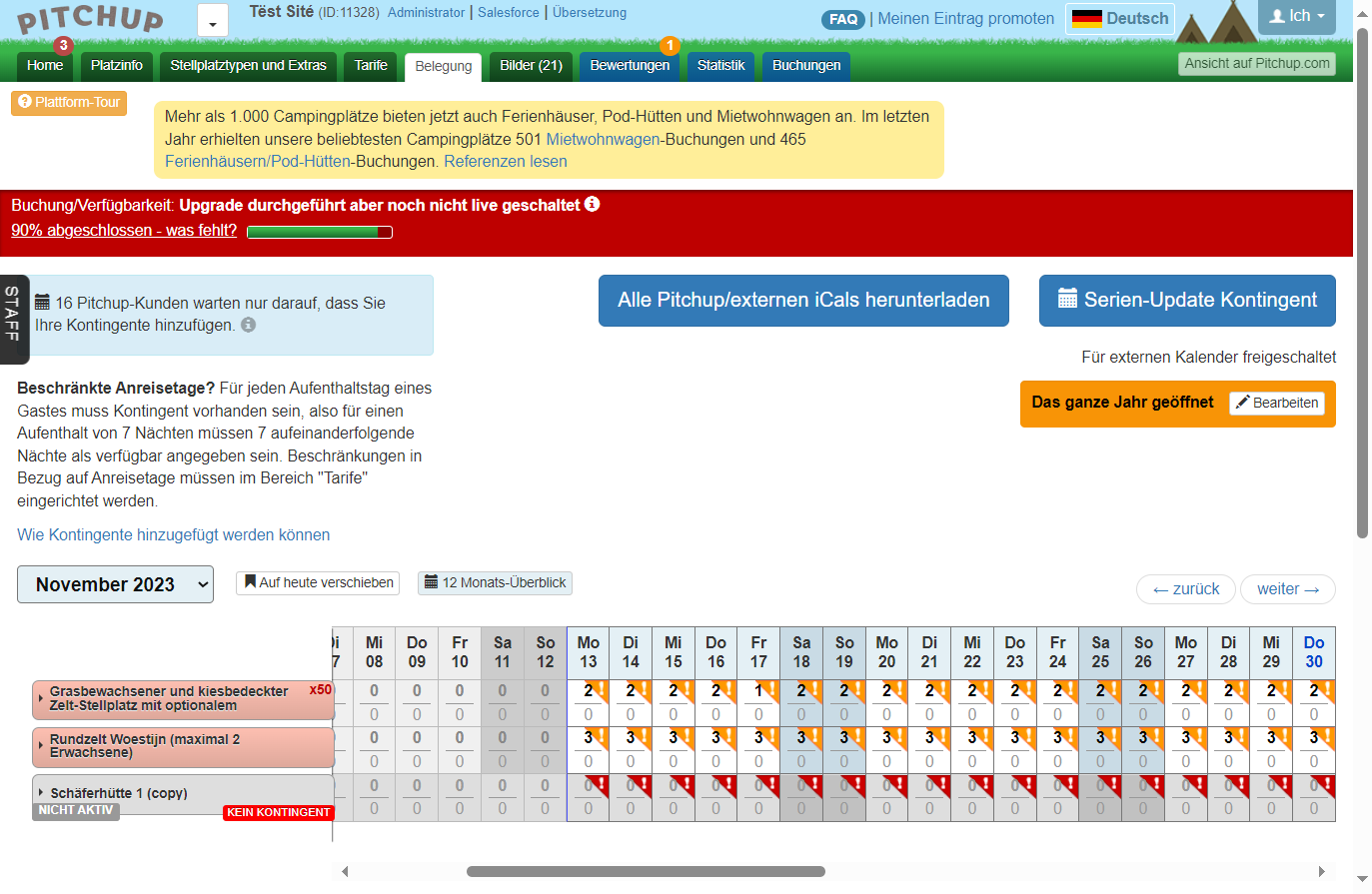Download all Pitchup/external iCals
The height and width of the screenshot is (894, 1372).
(x=803, y=301)
